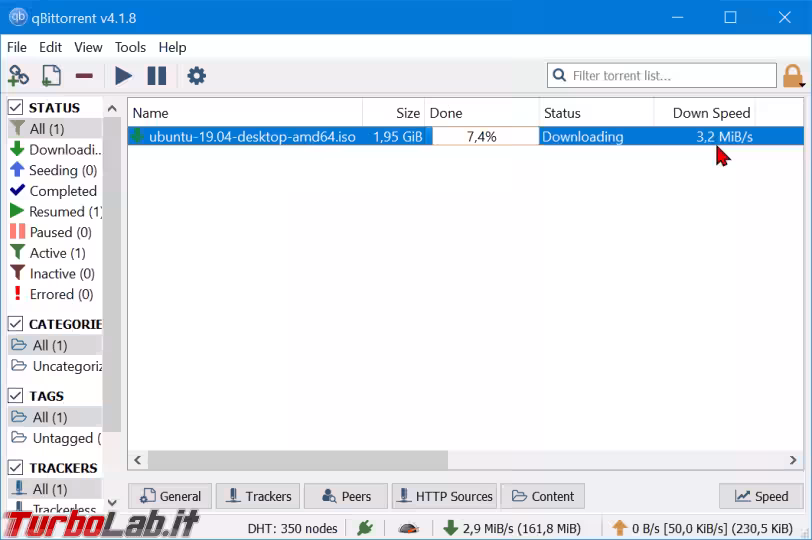Open the Tools menu
This screenshot has width=812, height=540.
point(130,47)
